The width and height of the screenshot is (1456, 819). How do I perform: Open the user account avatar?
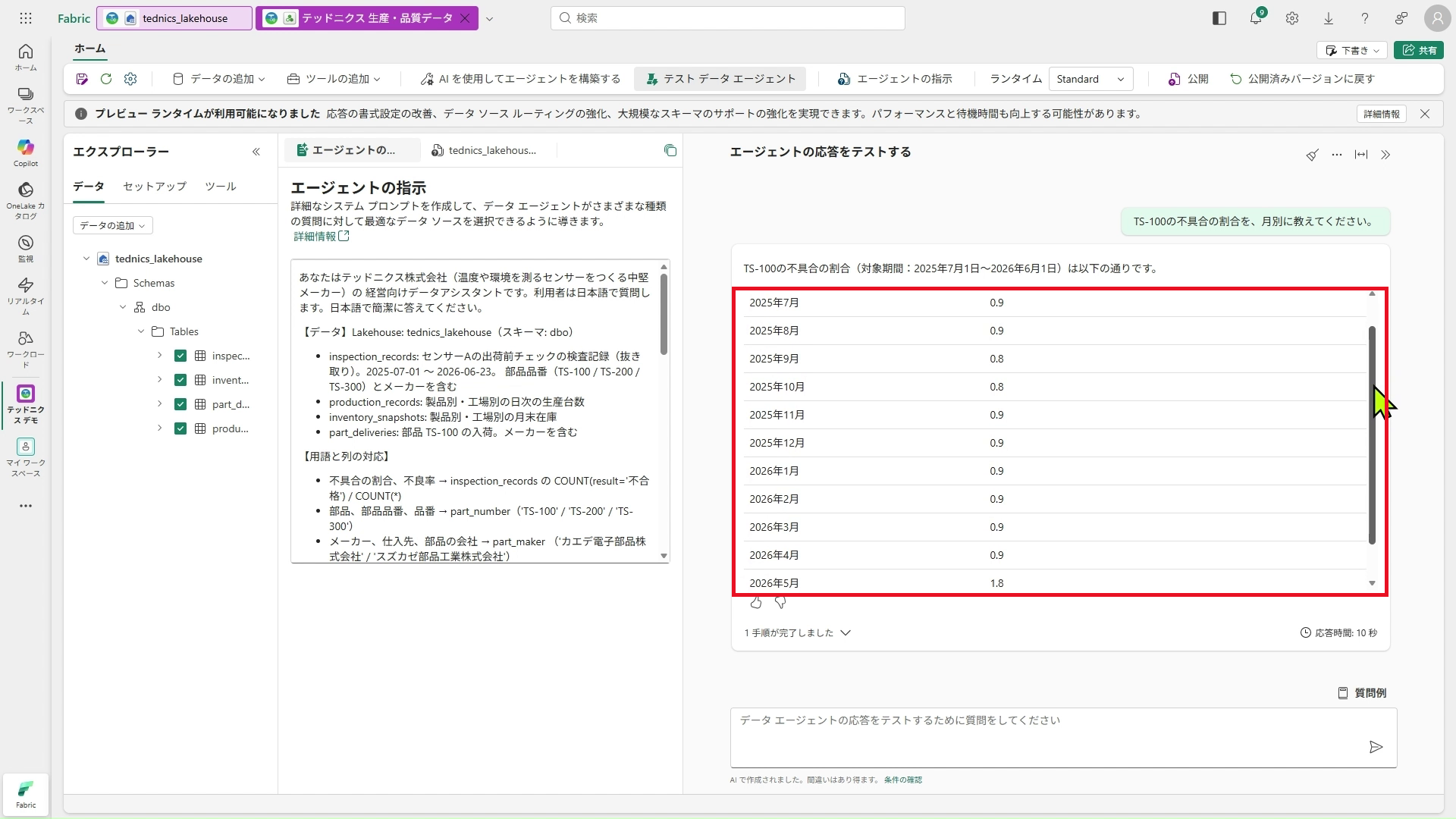1437,18
